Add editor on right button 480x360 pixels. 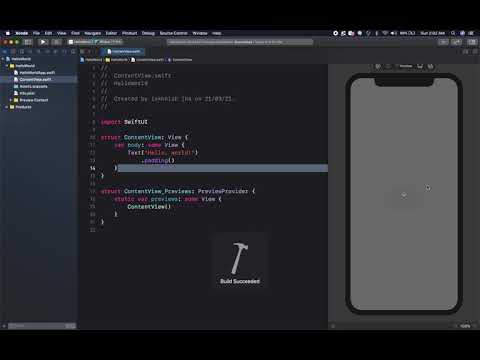pyautogui.click(x=475, y=52)
